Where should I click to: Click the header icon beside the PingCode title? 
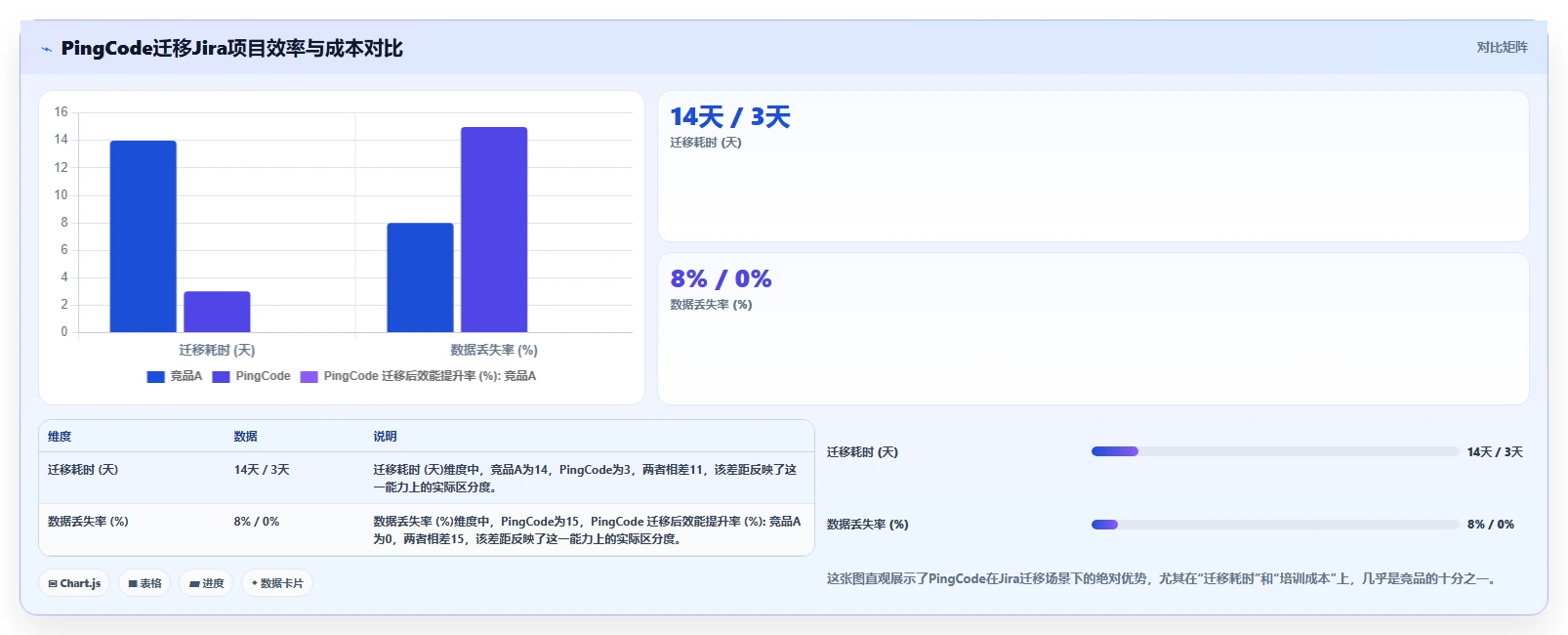pos(46,49)
